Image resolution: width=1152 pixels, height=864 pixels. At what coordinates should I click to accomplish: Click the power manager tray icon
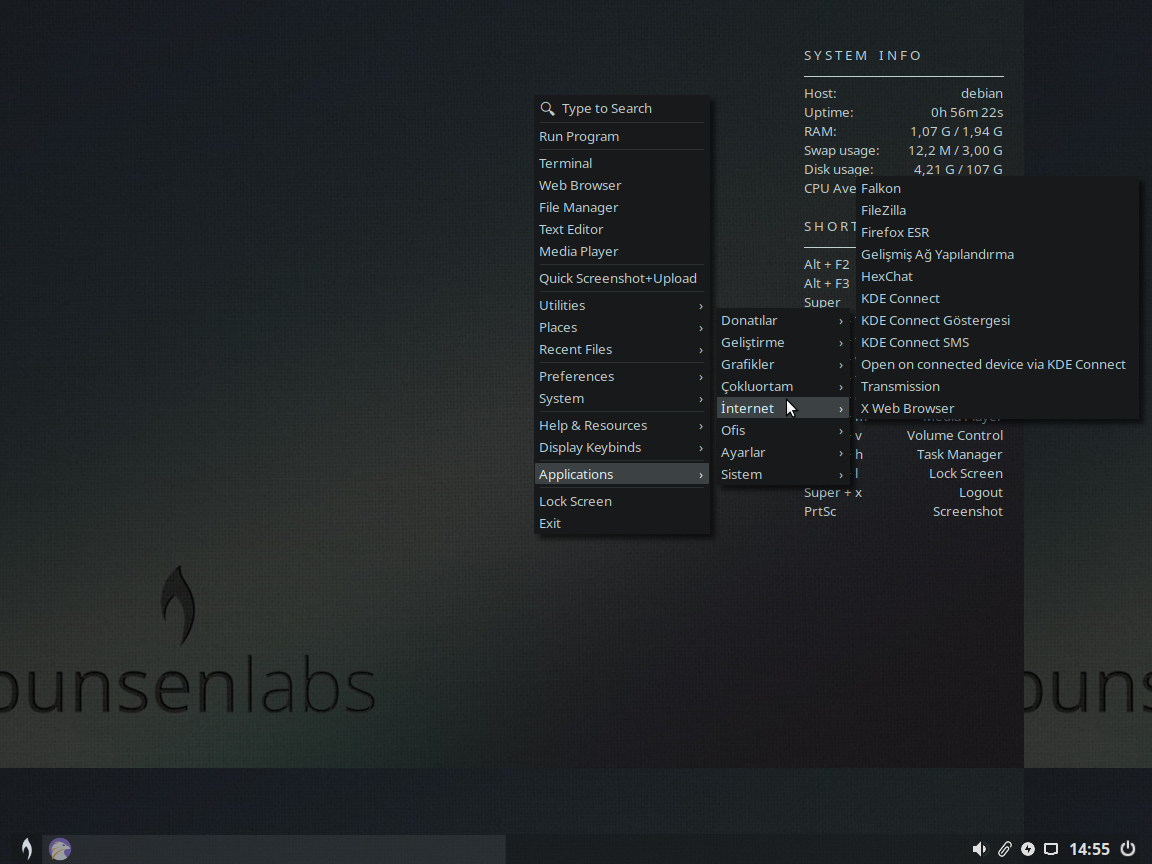coord(1028,849)
